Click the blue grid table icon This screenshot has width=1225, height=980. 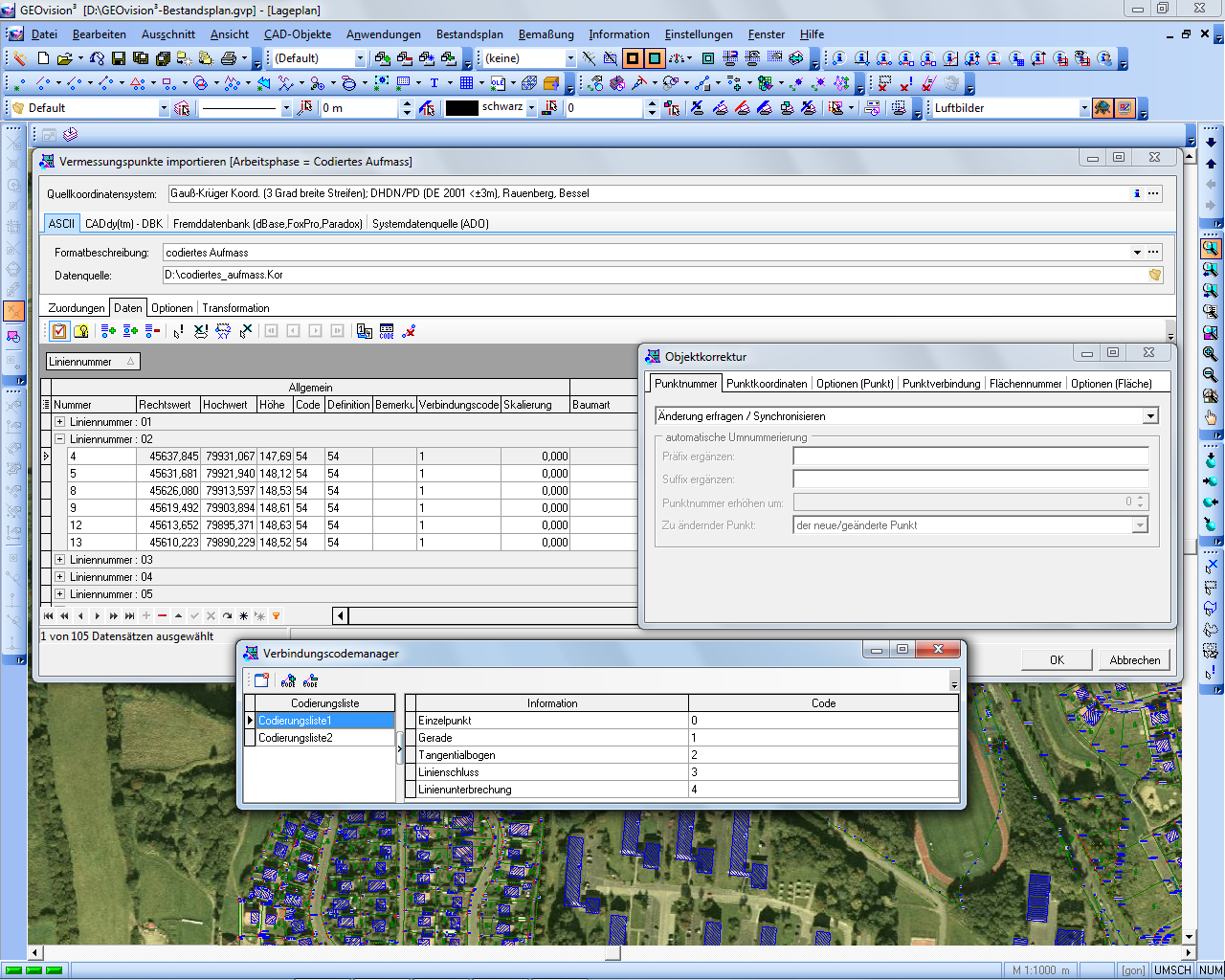tap(466, 83)
